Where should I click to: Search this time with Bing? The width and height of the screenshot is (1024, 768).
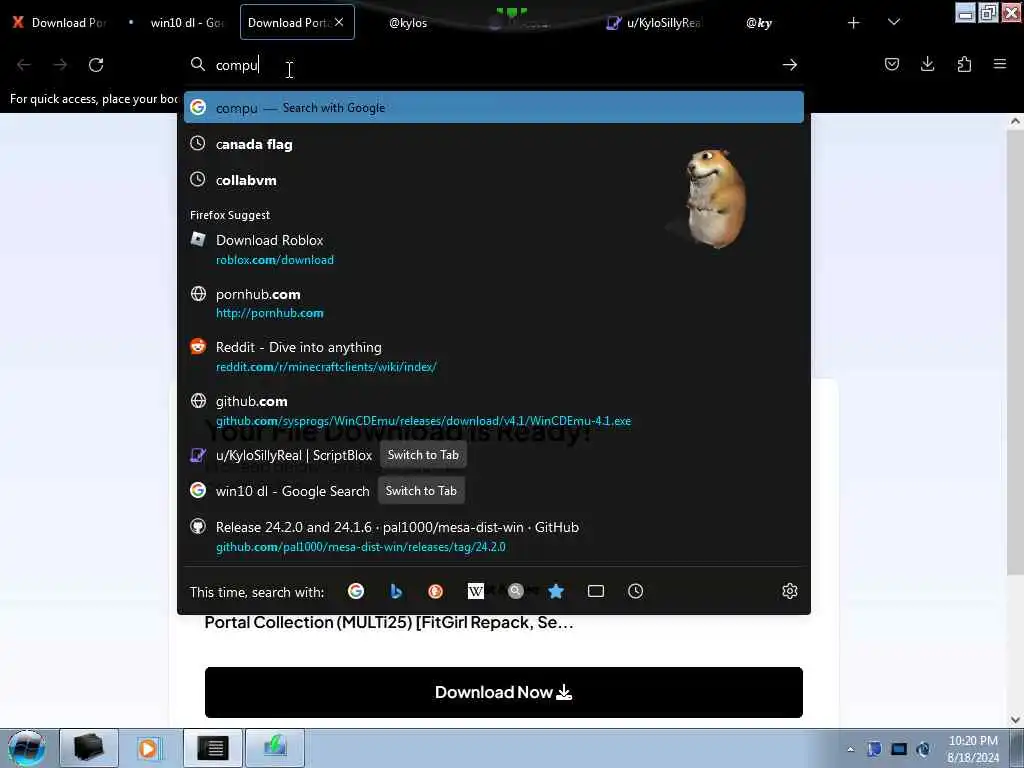tap(396, 591)
